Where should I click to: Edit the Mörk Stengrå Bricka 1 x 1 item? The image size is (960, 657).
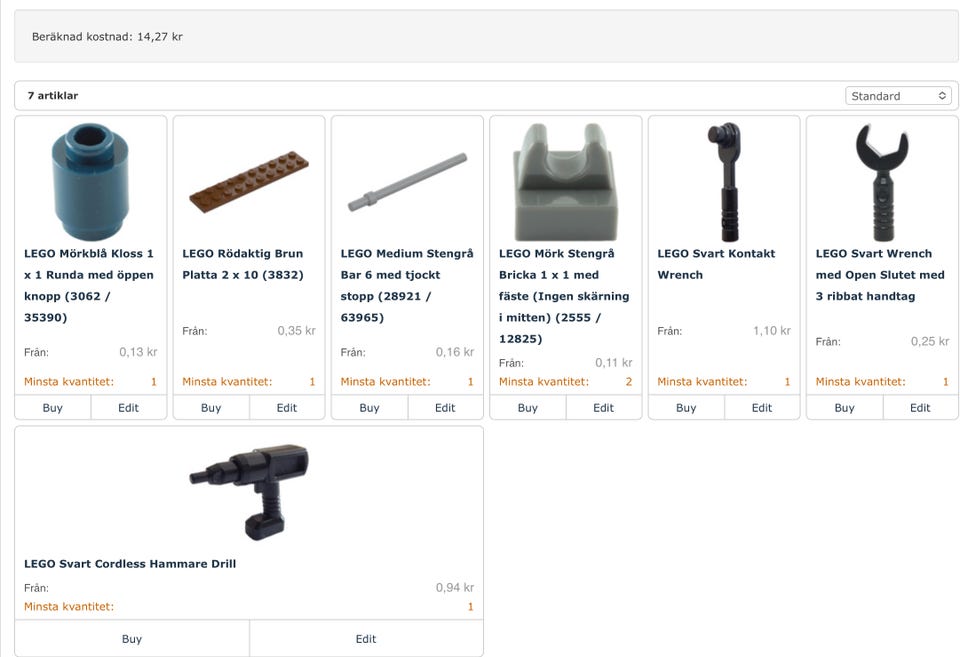[x=603, y=408]
